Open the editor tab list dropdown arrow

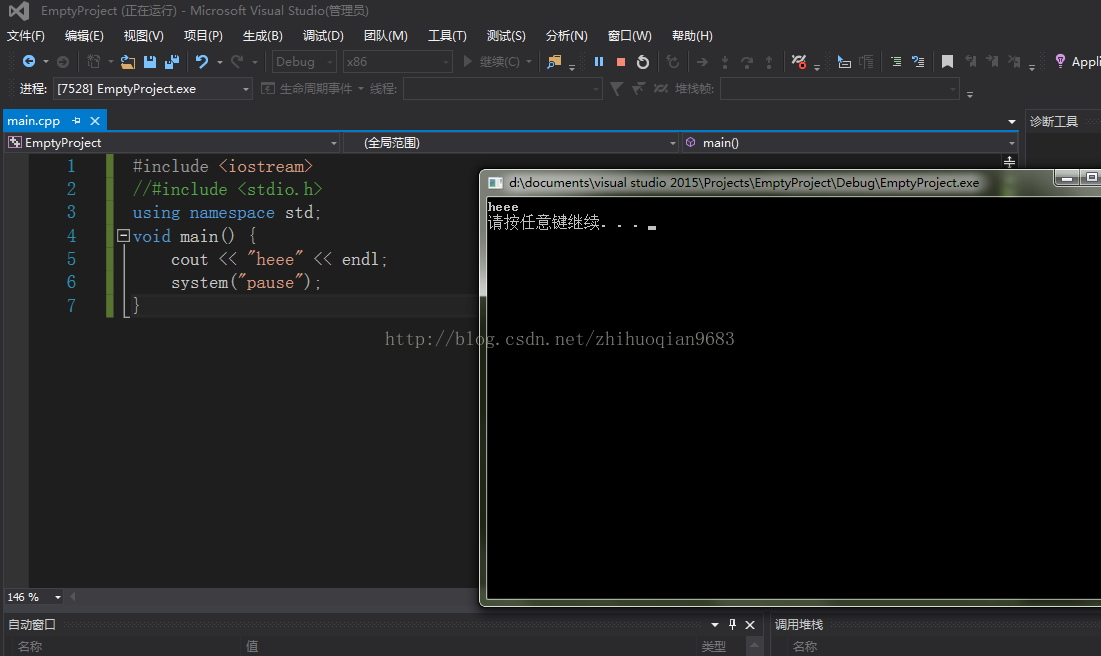coord(1012,122)
